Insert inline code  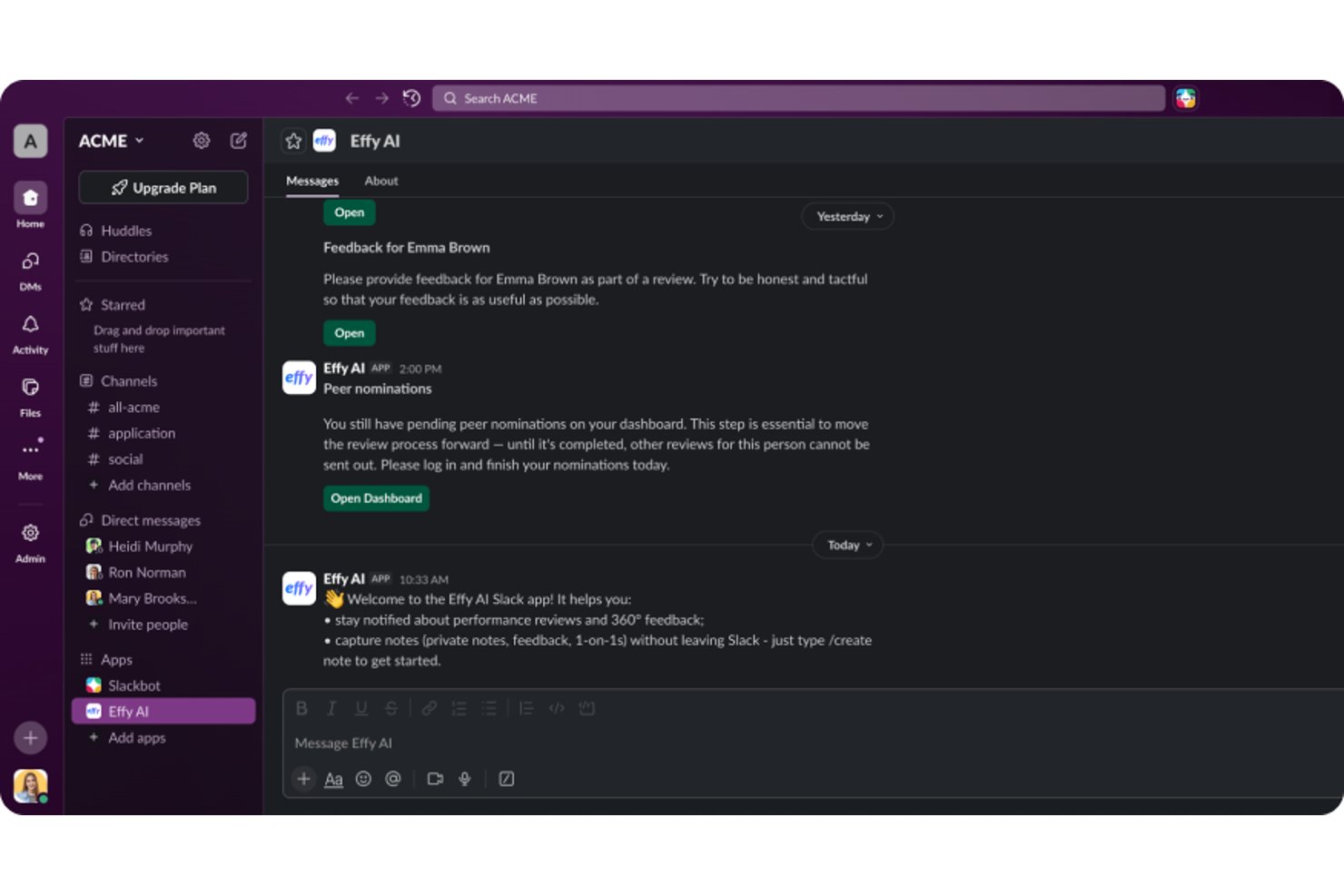coord(557,708)
